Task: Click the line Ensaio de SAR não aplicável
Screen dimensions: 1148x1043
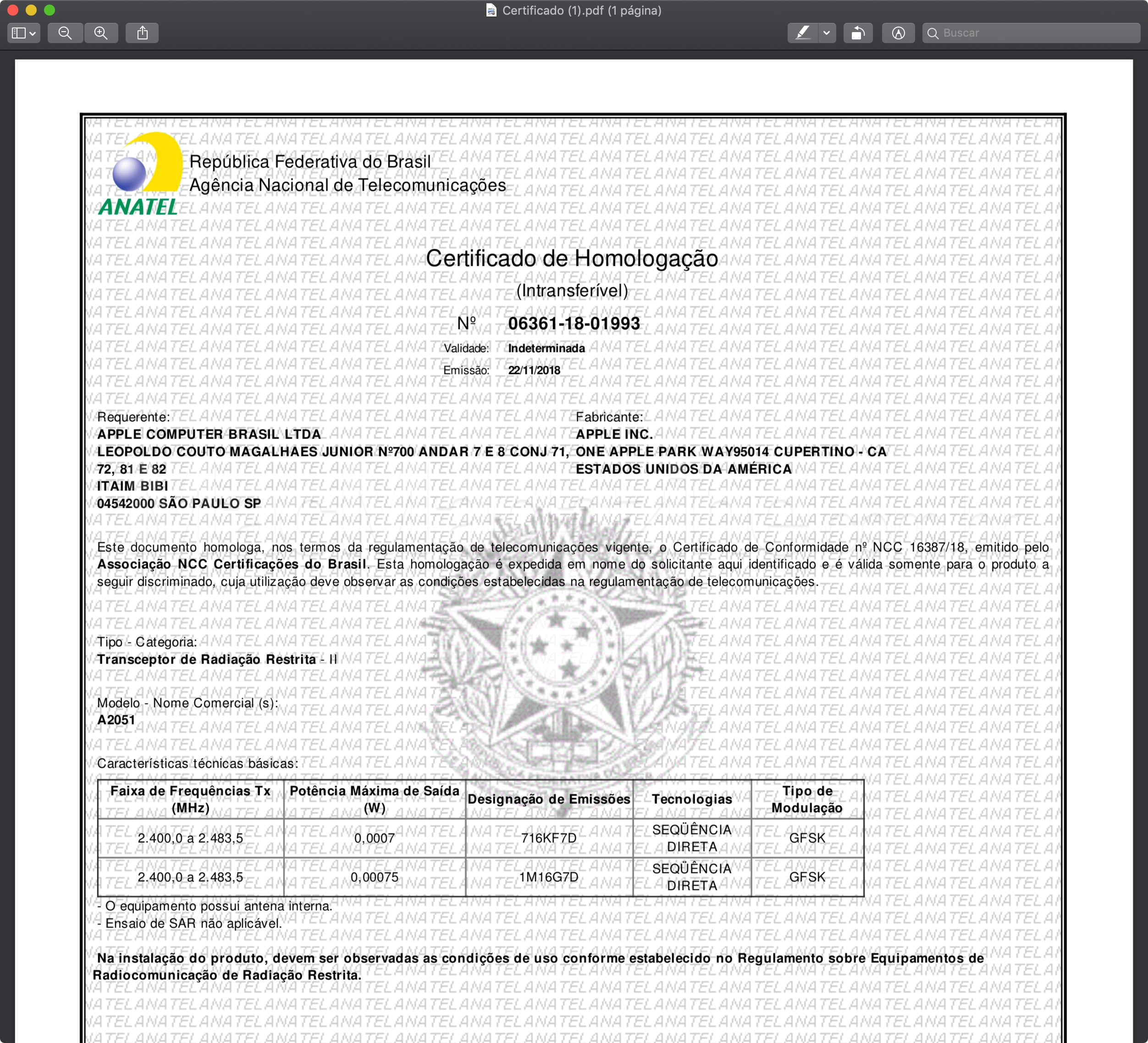Action: pyautogui.click(x=190, y=923)
